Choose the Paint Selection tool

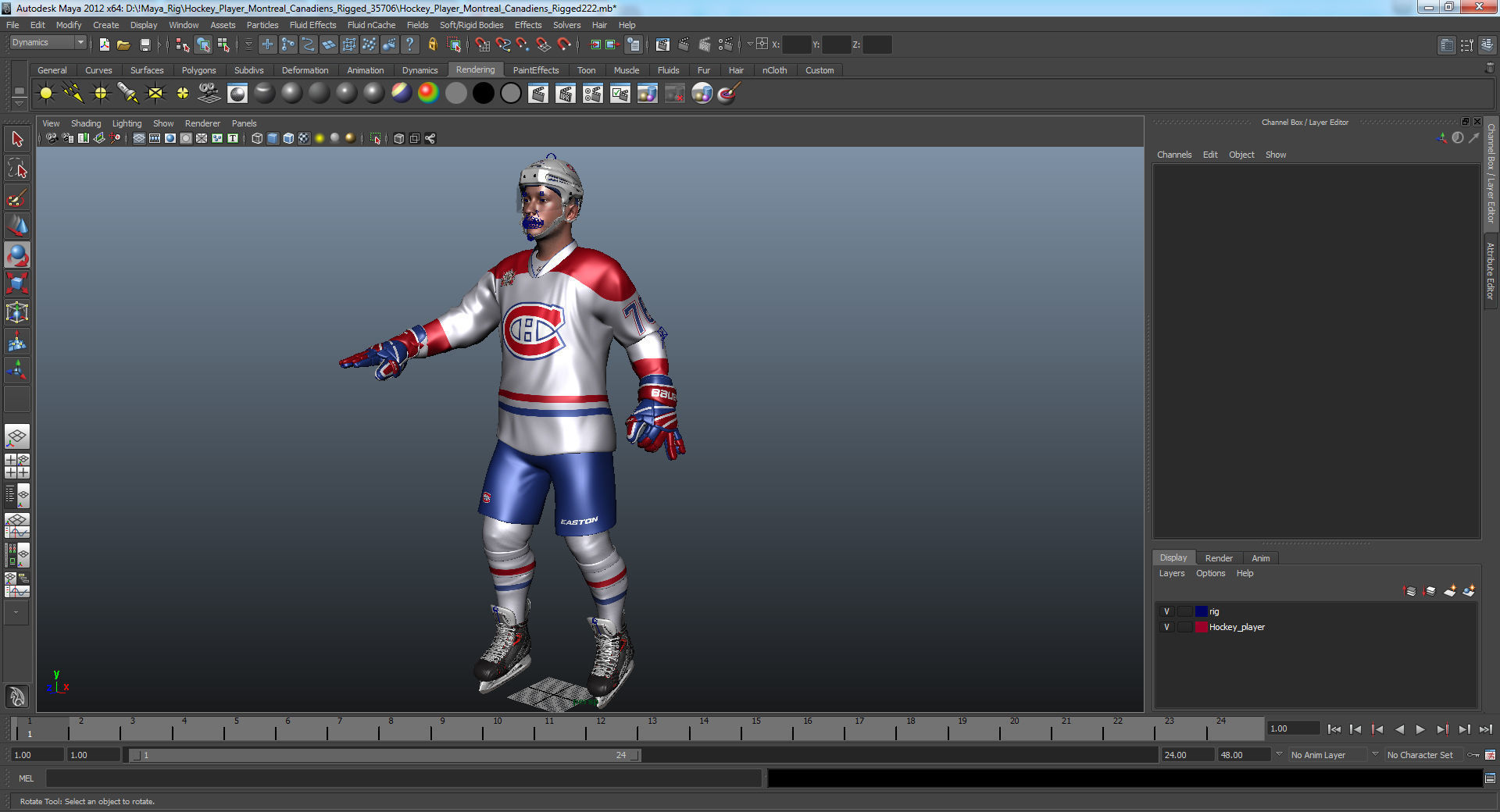tap(17, 198)
